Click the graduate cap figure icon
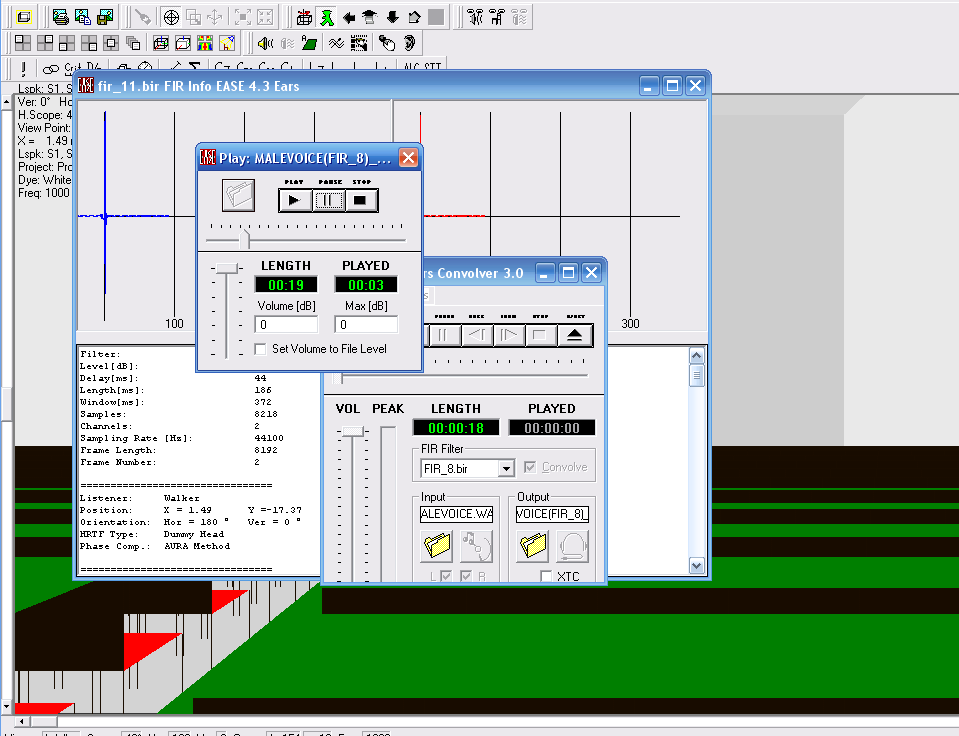The width and height of the screenshot is (959, 736). click(369, 17)
